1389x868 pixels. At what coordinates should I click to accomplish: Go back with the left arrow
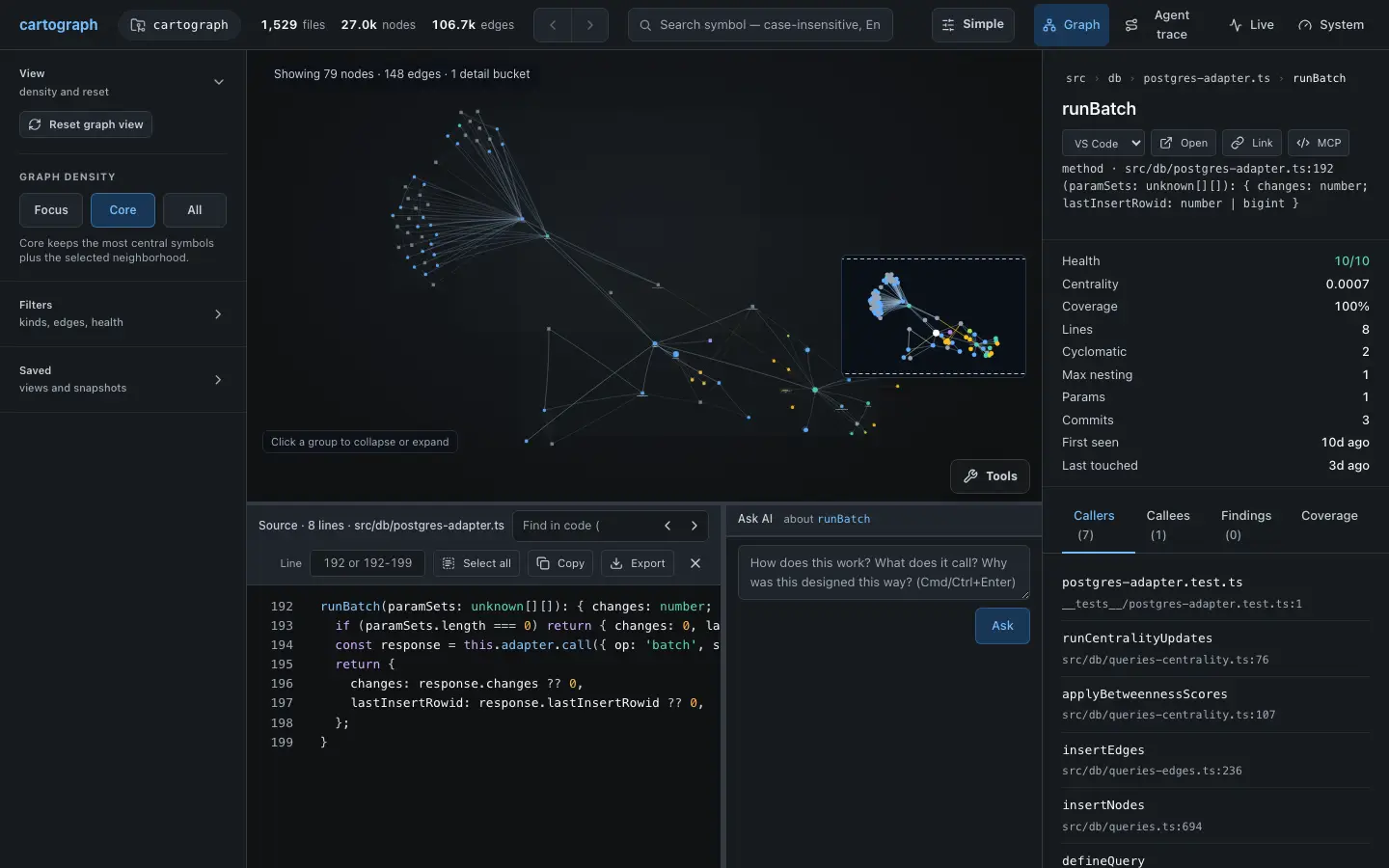[x=553, y=25]
